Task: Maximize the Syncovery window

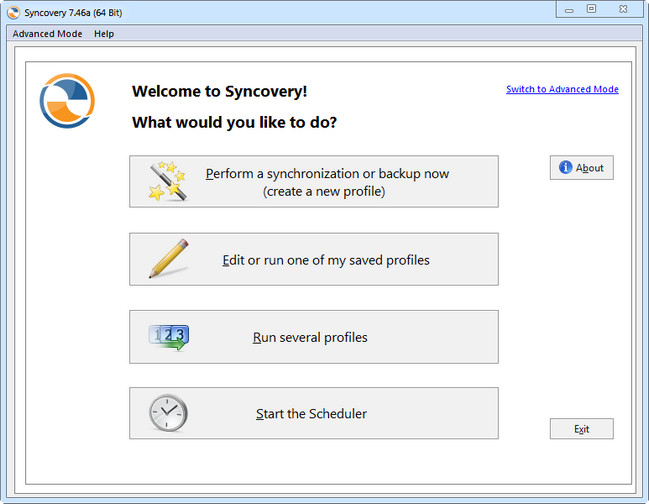Action: [x=591, y=9]
